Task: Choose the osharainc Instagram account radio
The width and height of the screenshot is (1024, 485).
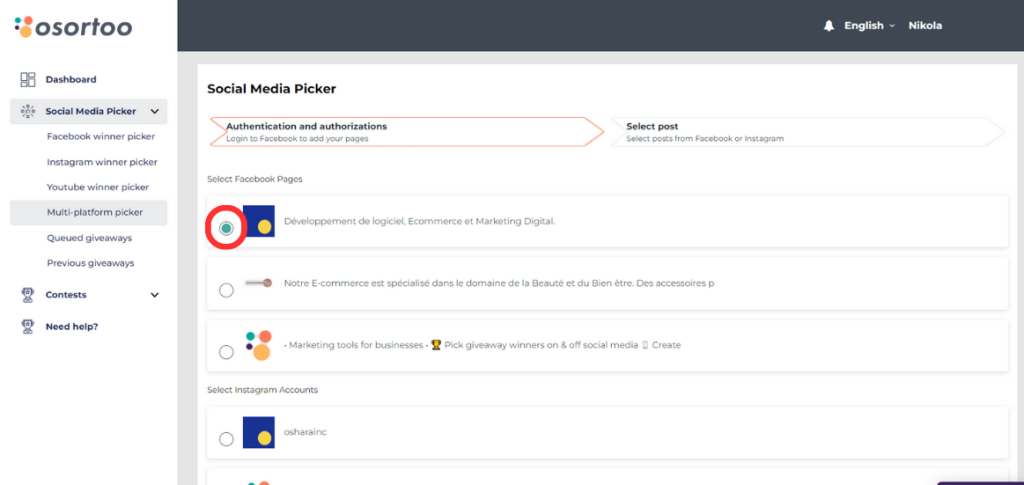Action: tap(226, 439)
